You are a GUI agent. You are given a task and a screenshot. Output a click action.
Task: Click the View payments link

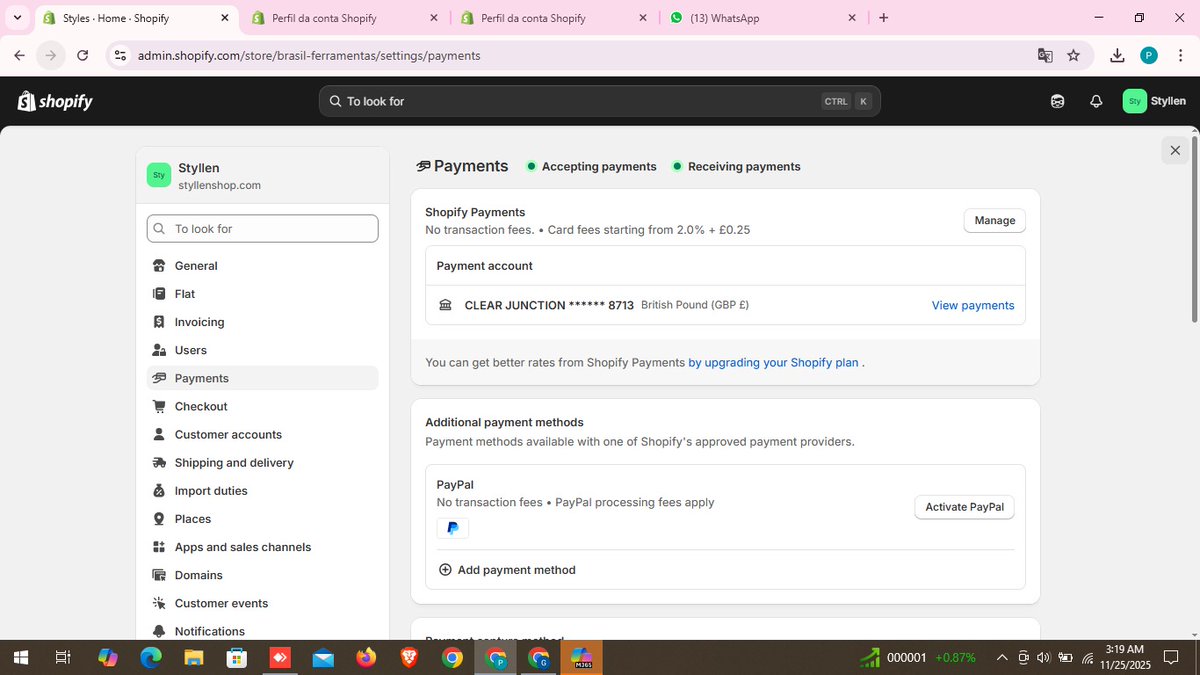[973, 306]
